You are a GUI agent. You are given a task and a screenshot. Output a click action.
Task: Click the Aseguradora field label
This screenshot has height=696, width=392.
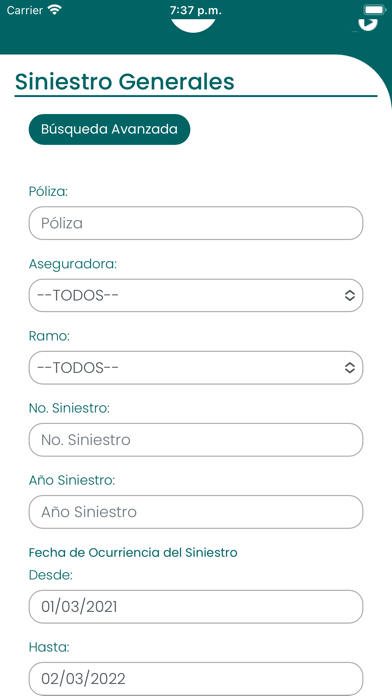click(73, 264)
